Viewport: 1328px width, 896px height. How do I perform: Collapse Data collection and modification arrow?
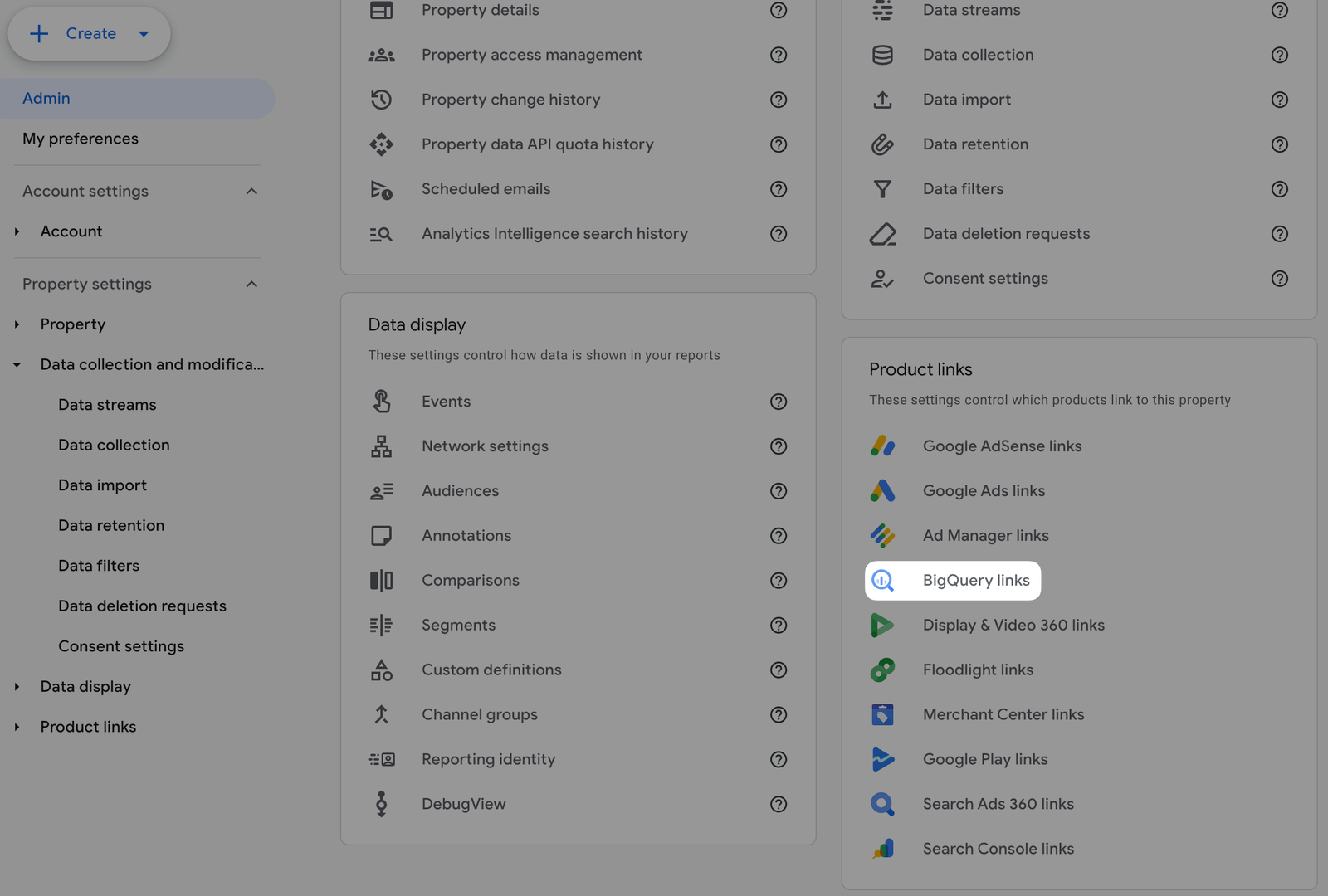(x=17, y=365)
